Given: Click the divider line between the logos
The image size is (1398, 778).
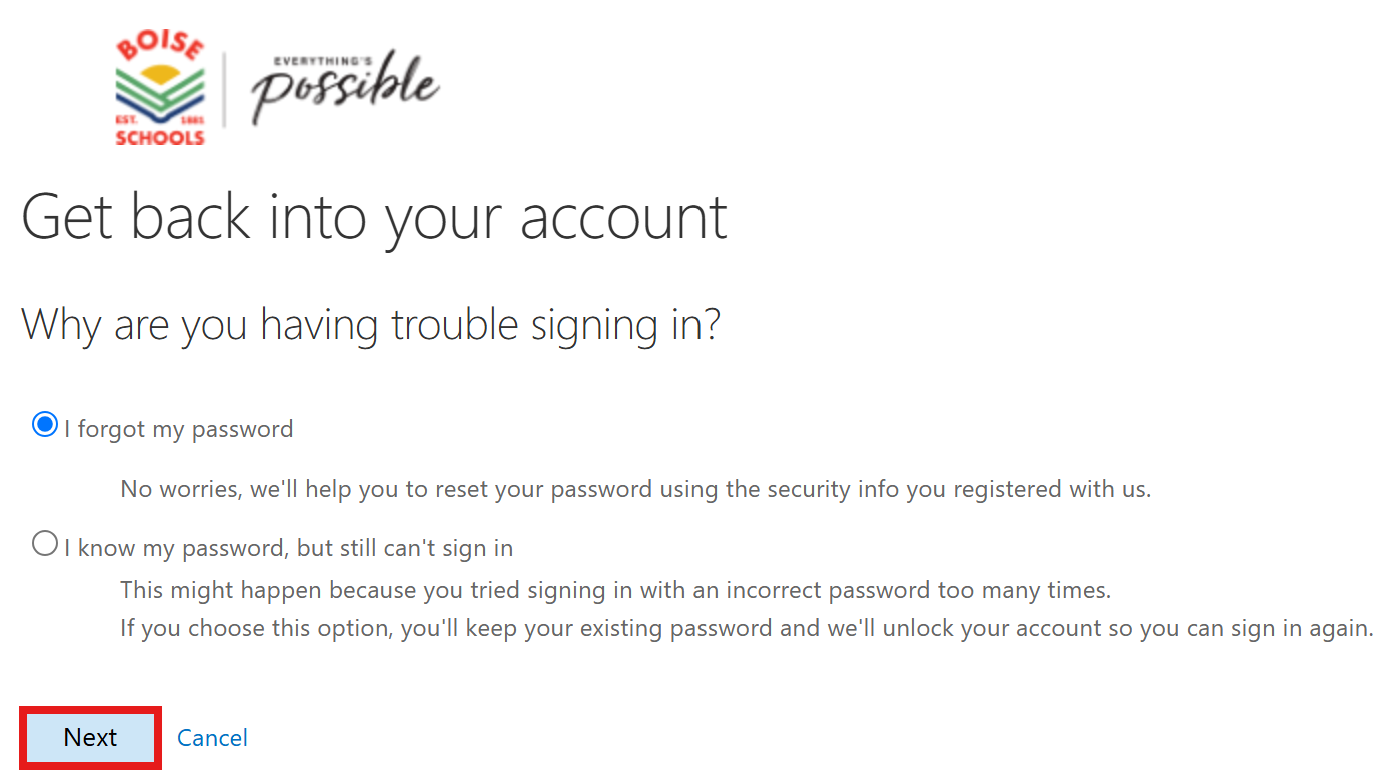Looking at the screenshot, I should 224,90.
